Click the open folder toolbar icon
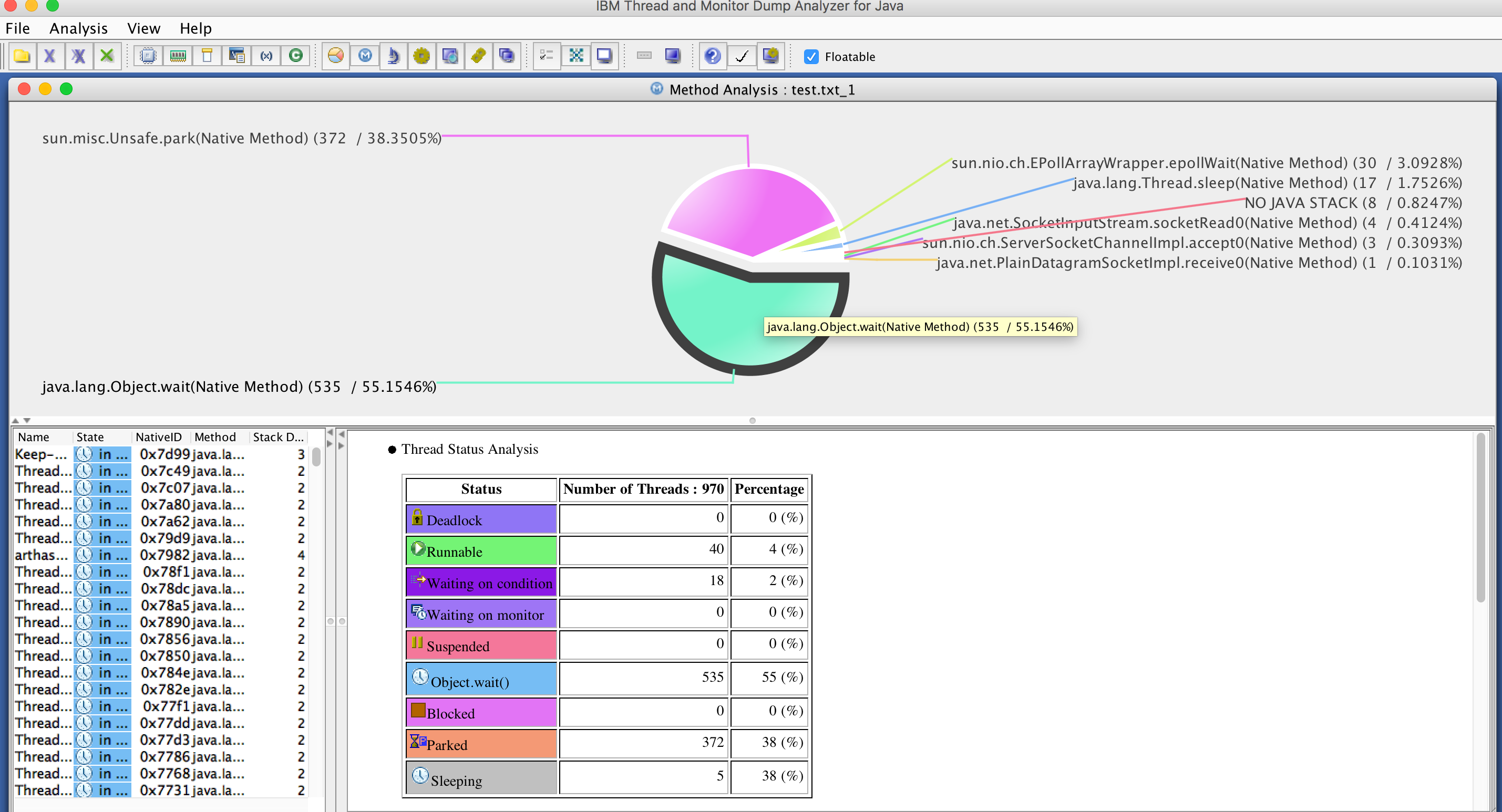The width and height of the screenshot is (1502, 812). (22, 56)
